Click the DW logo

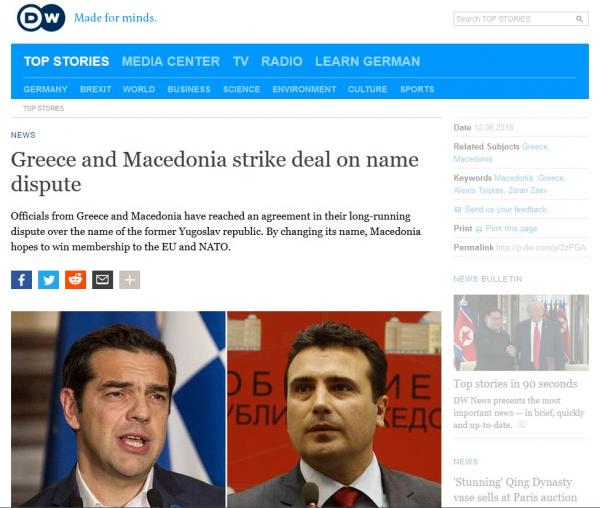coord(41,18)
